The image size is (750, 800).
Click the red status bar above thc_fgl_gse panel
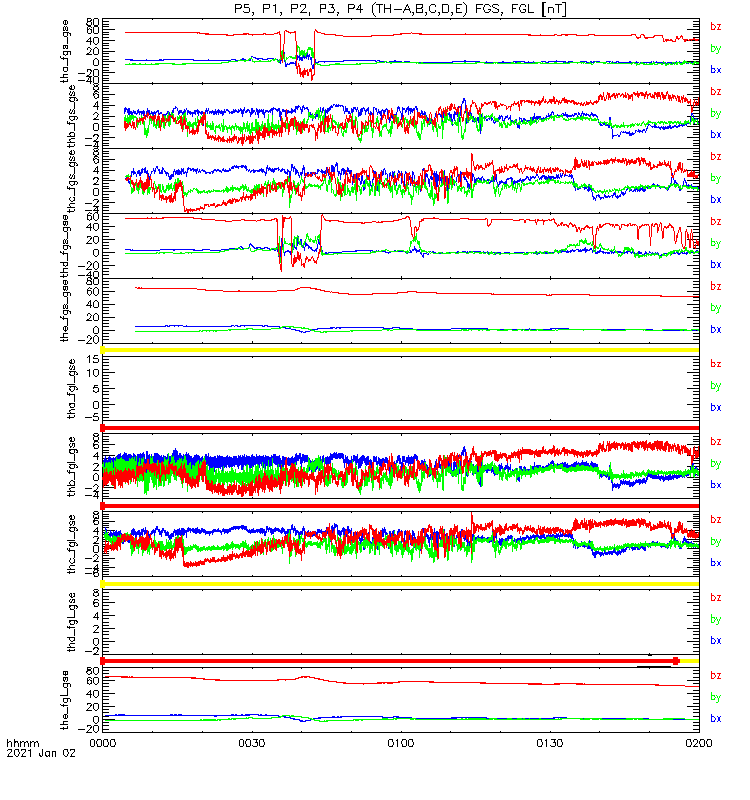(401, 506)
